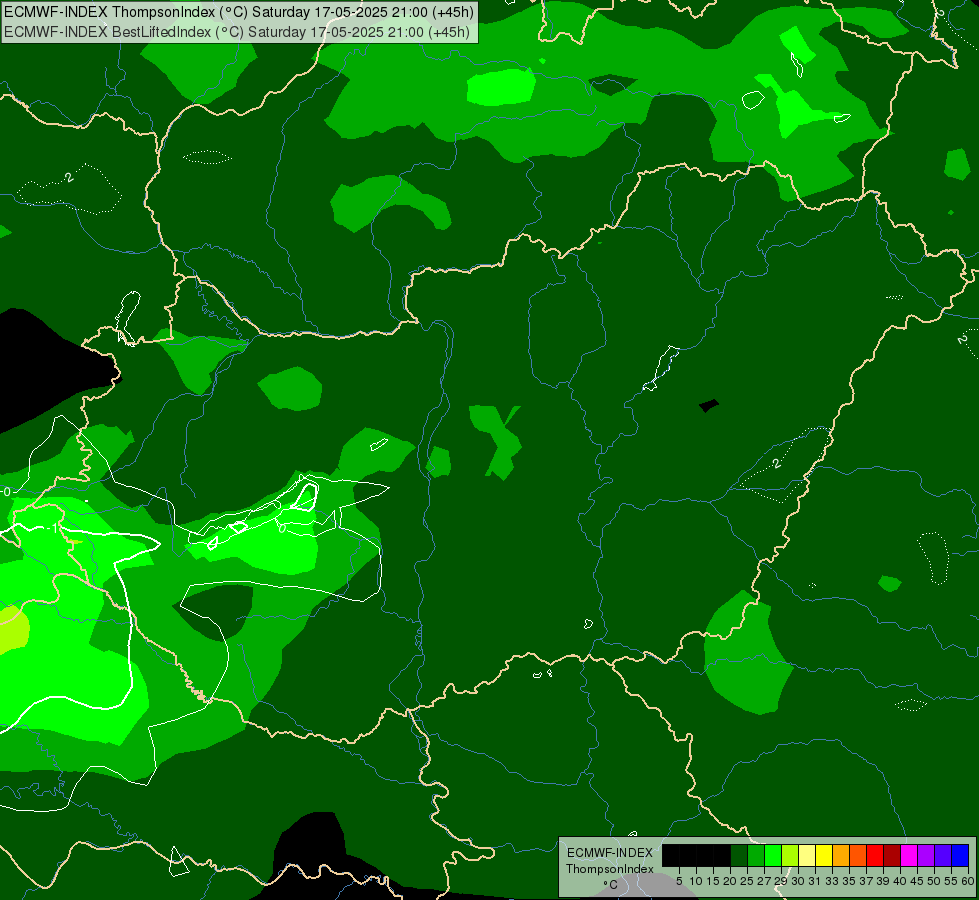Screen dimensions: 979x900
Task: Pick the orange 33–35 legend swatch
Action: tap(841, 855)
